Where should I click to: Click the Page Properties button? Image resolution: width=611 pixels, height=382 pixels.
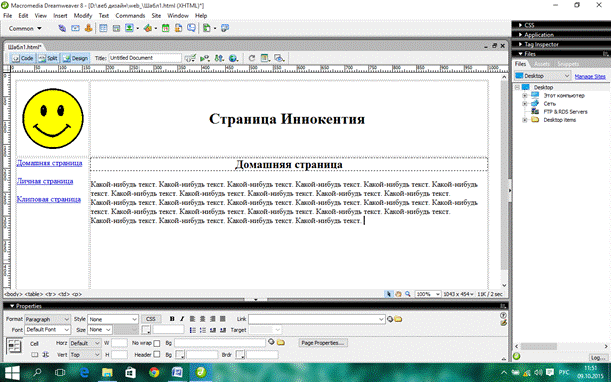323,343
